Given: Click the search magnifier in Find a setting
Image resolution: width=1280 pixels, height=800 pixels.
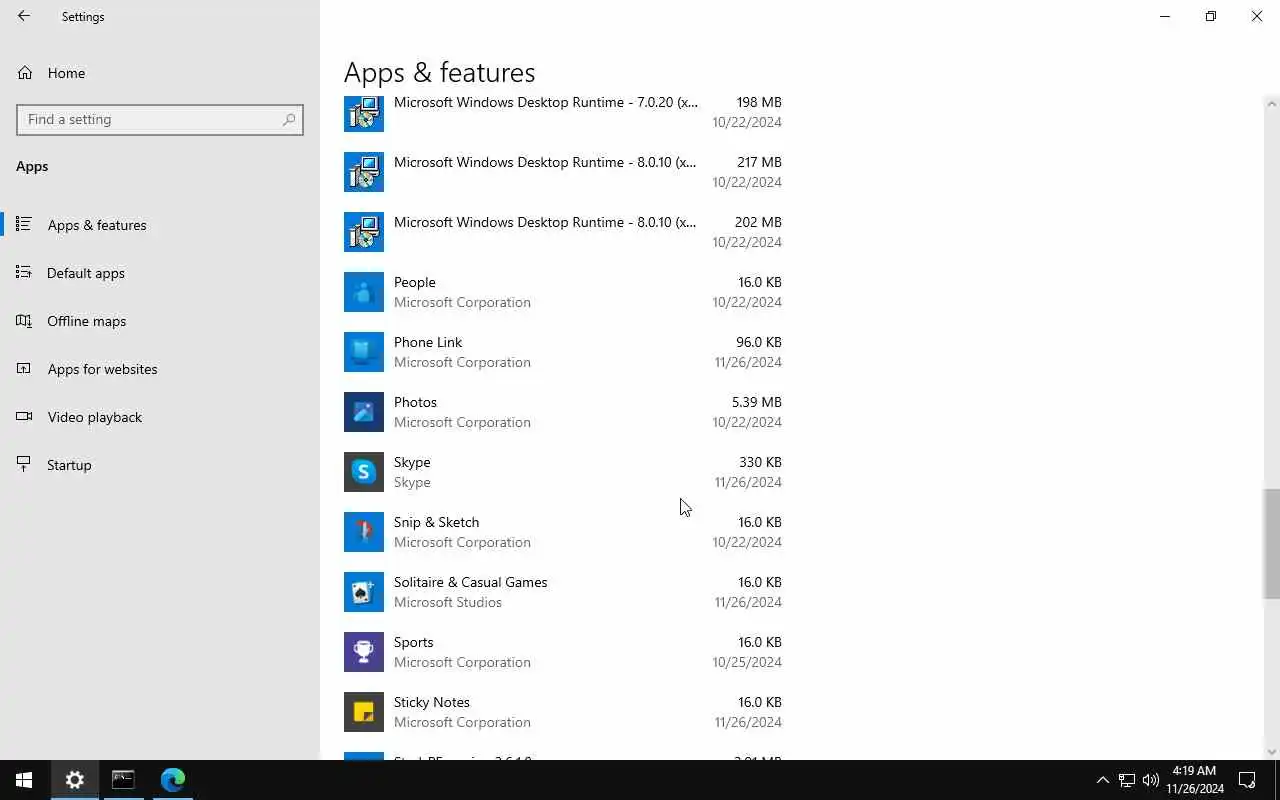Looking at the screenshot, I should (x=289, y=119).
